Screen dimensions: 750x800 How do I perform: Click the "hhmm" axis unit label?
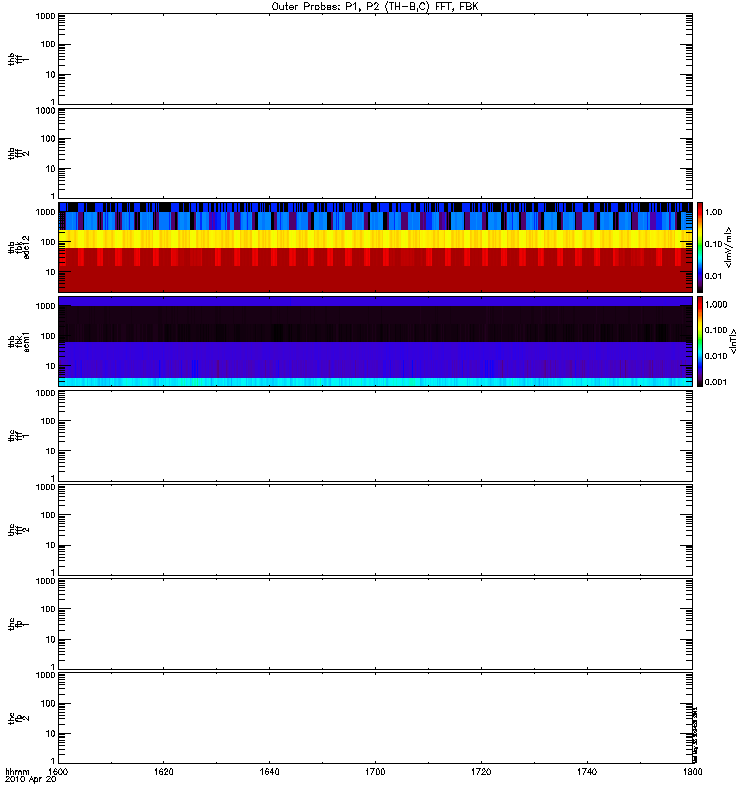17,772
